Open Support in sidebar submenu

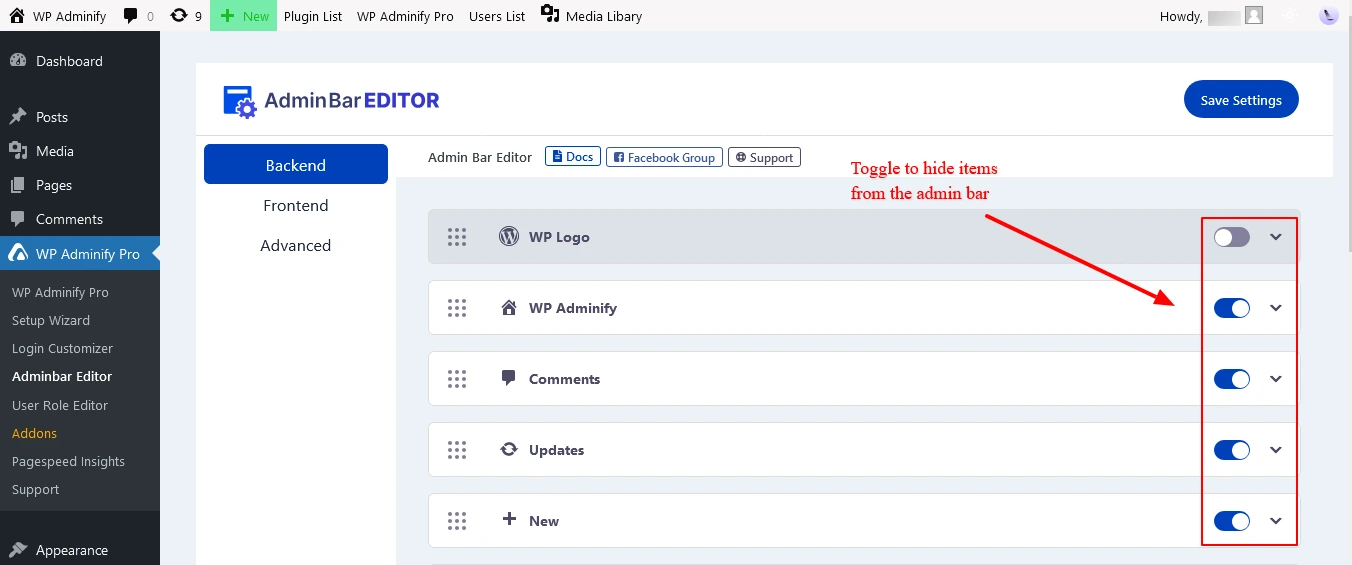point(35,489)
